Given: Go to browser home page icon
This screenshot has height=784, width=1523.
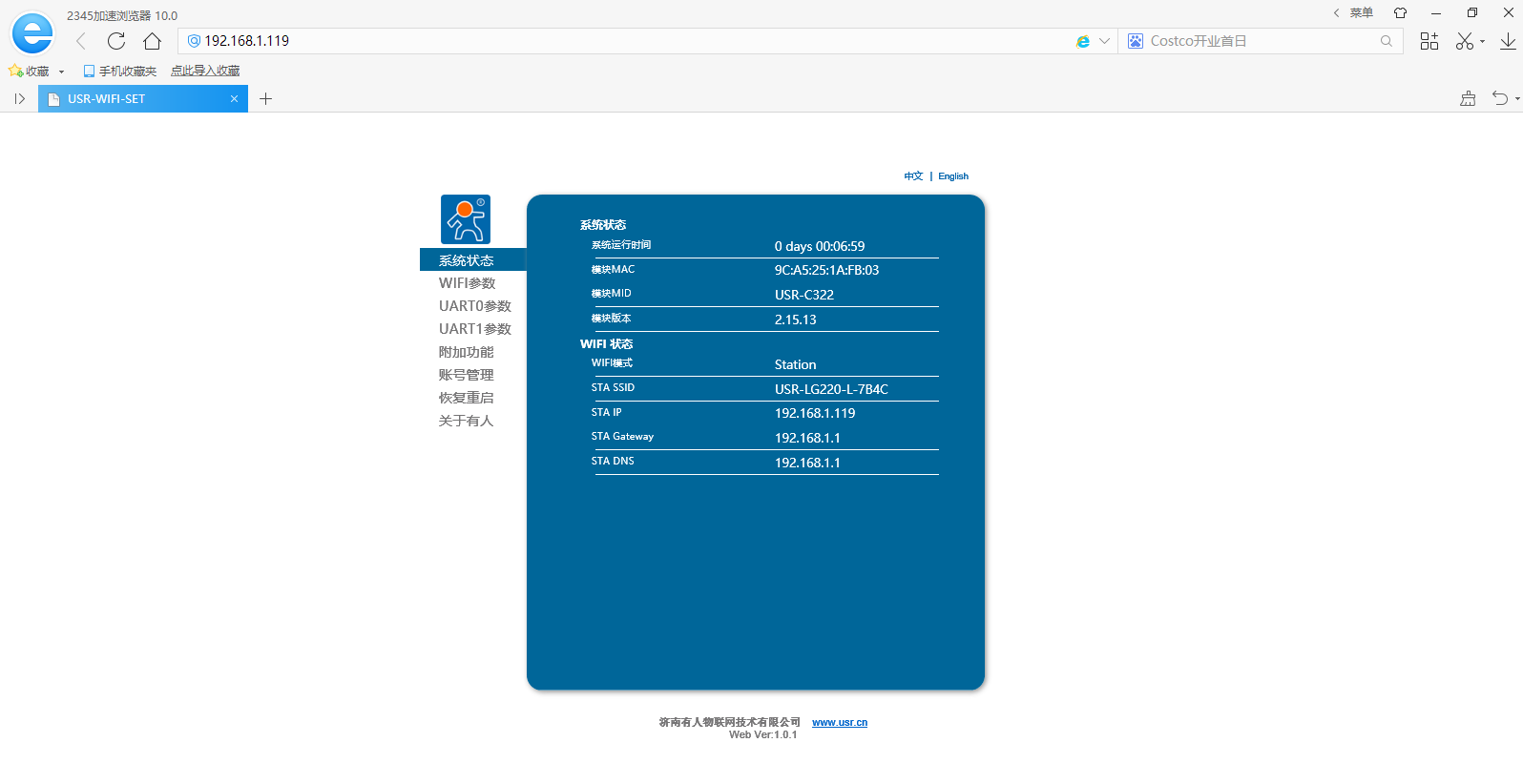Looking at the screenshot, I should 152,41.
